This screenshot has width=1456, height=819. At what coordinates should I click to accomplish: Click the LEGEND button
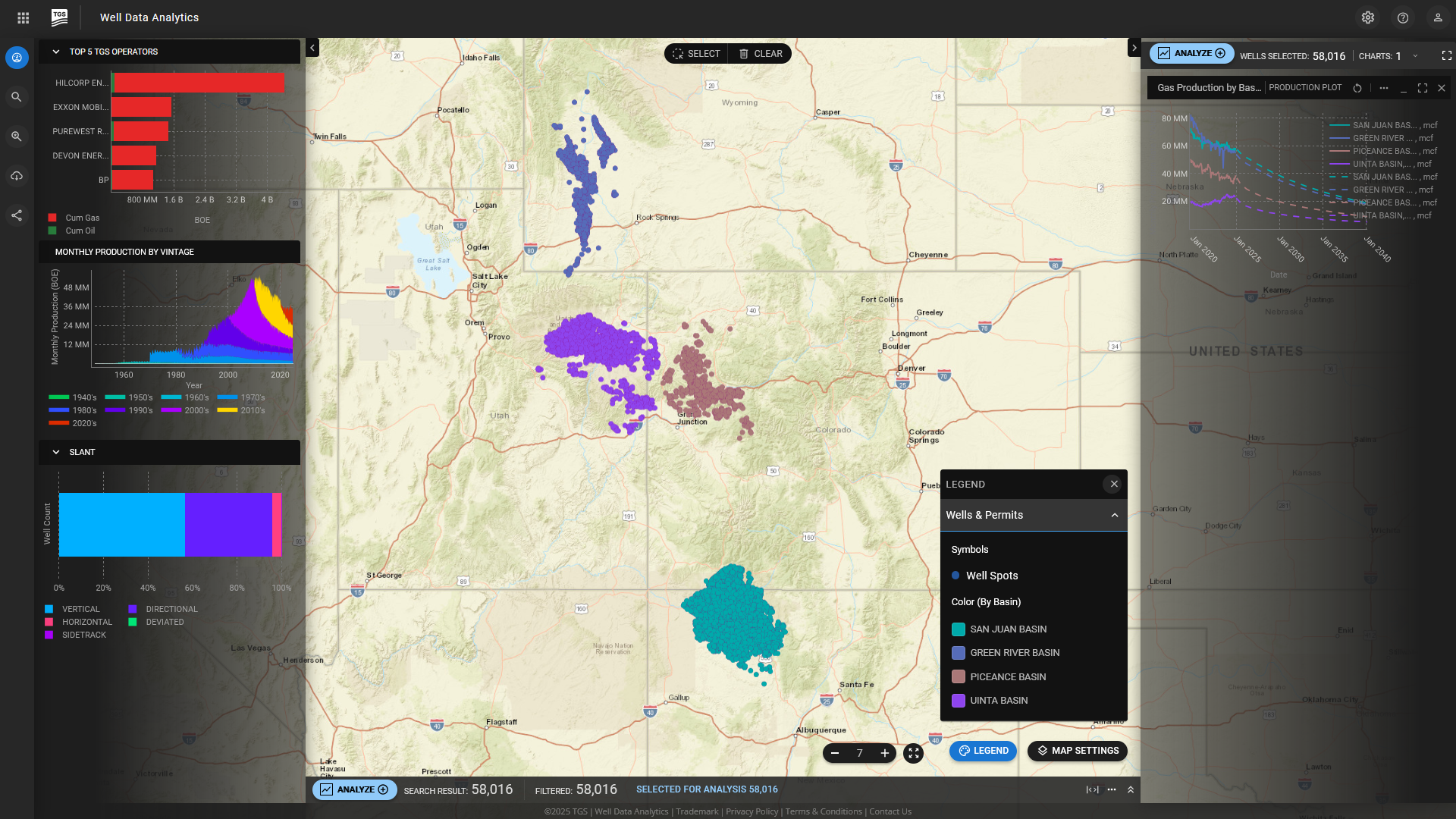tap(983, 751)
